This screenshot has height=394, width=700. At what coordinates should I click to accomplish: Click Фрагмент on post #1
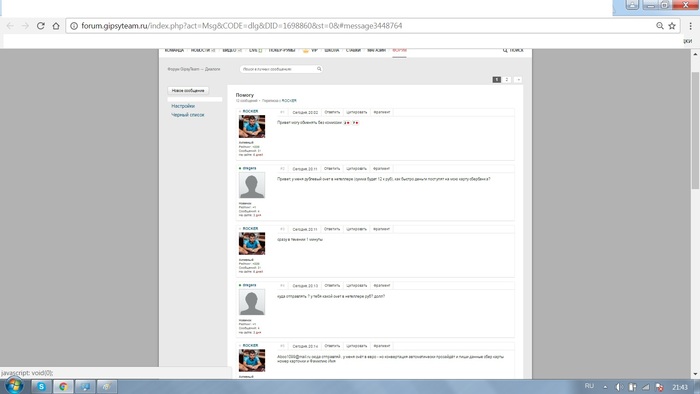coord(382,112)
